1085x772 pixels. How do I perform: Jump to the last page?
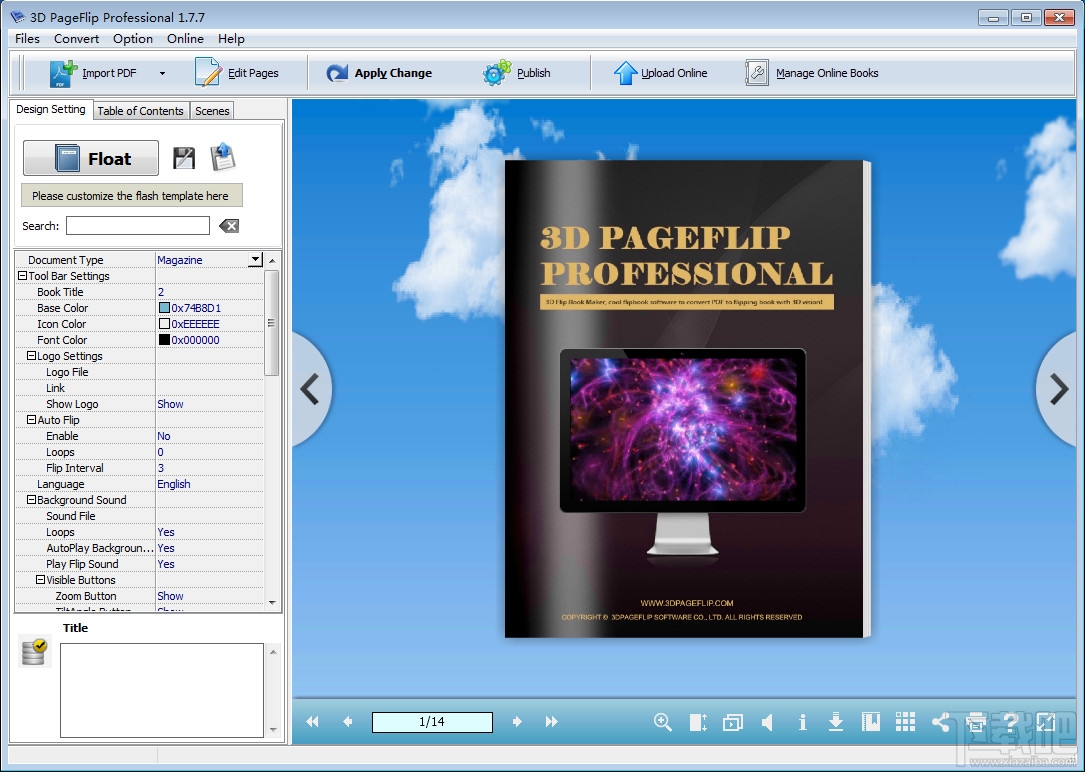pyautogui.click(x=551, y=722)
